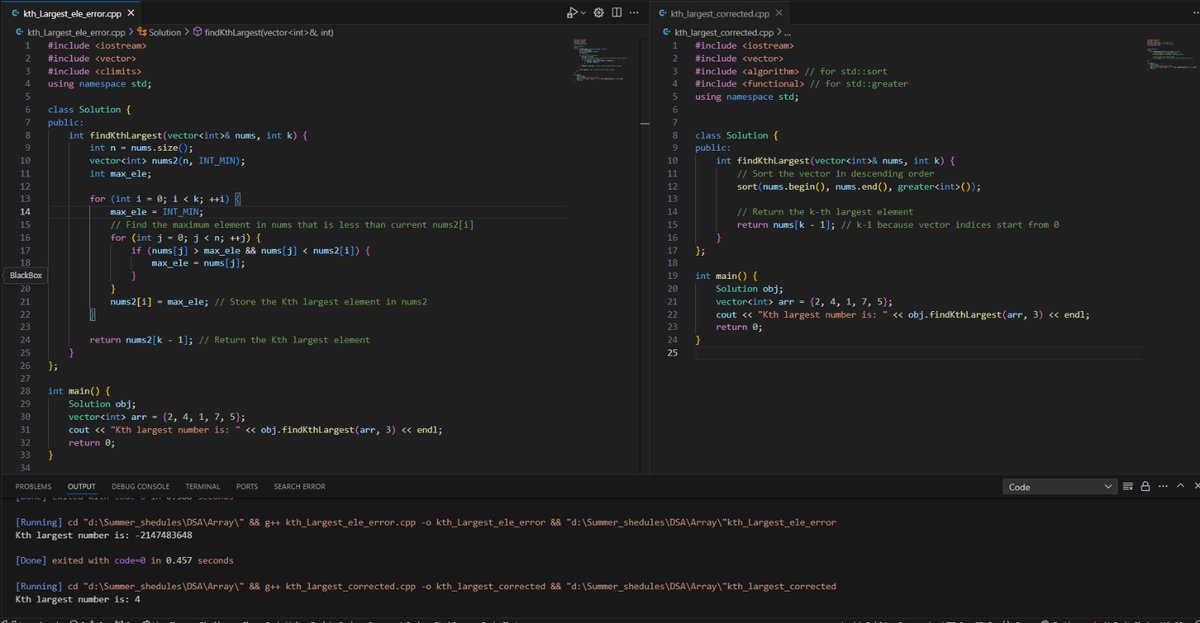
Task: Click 'using namespace std;' in left editor
Action: click(99, 84)
